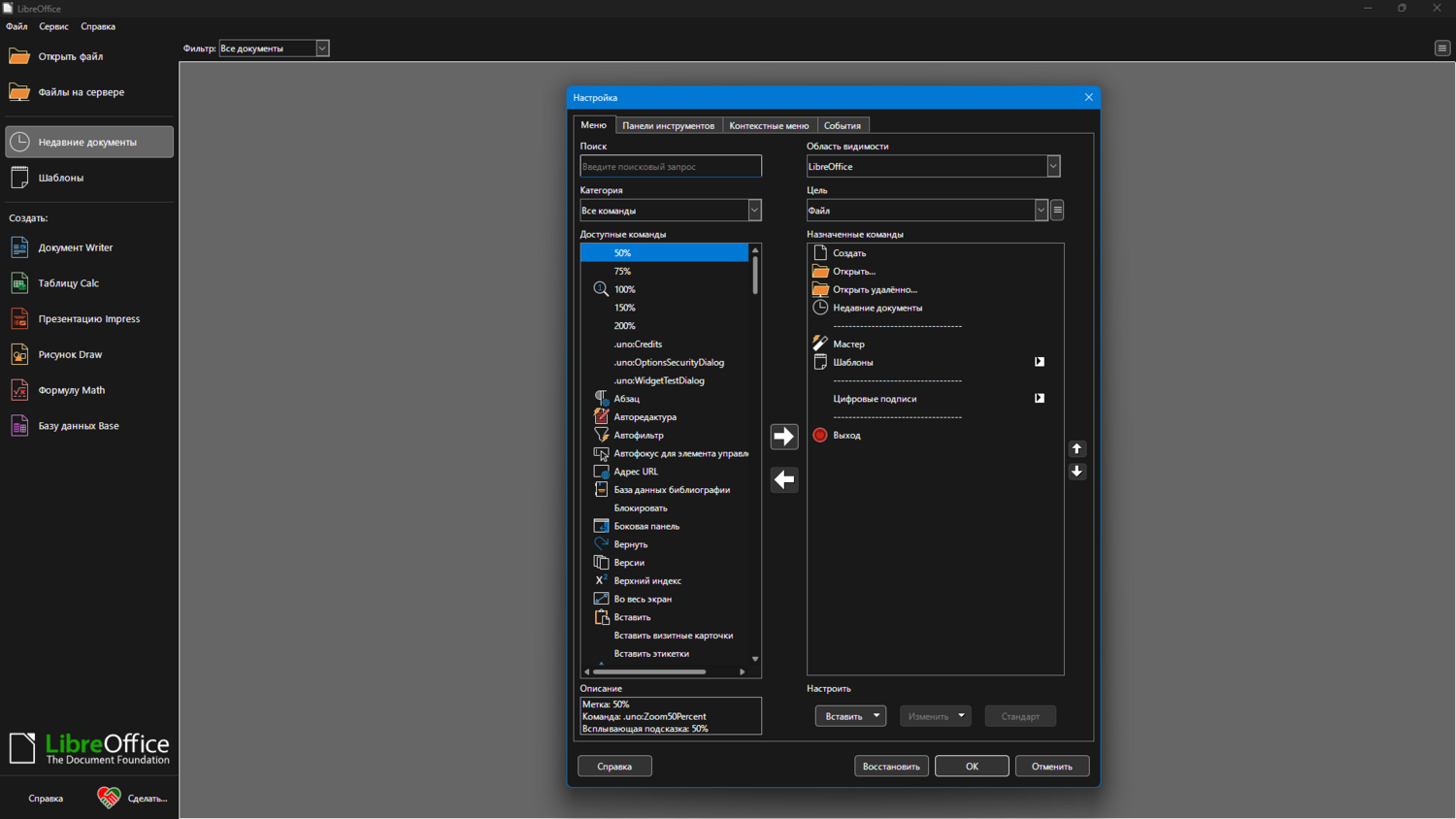Open the Вставить dropdown button
The width and height of the screenshot is (1456, 819).
[850, 716]
